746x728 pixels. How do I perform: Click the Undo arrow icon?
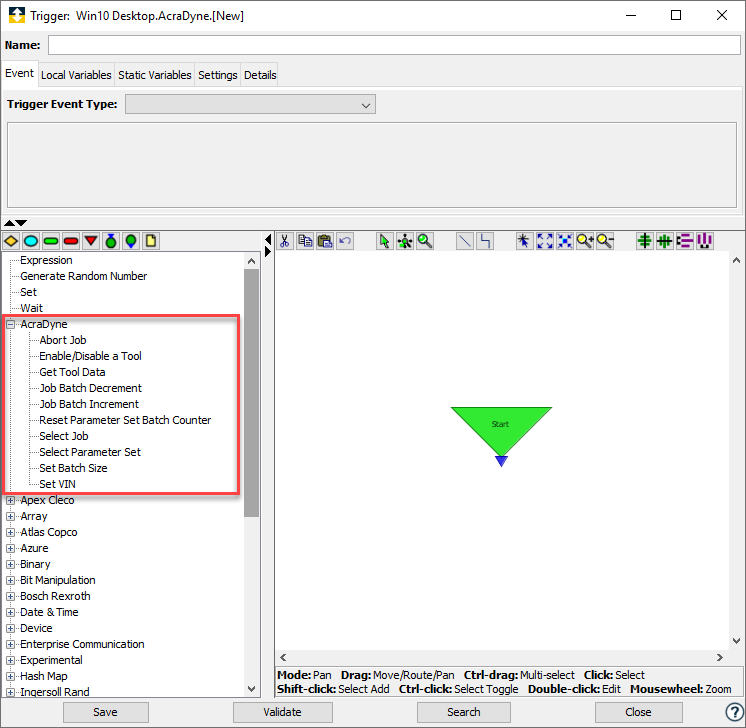(x=345, y=241)
